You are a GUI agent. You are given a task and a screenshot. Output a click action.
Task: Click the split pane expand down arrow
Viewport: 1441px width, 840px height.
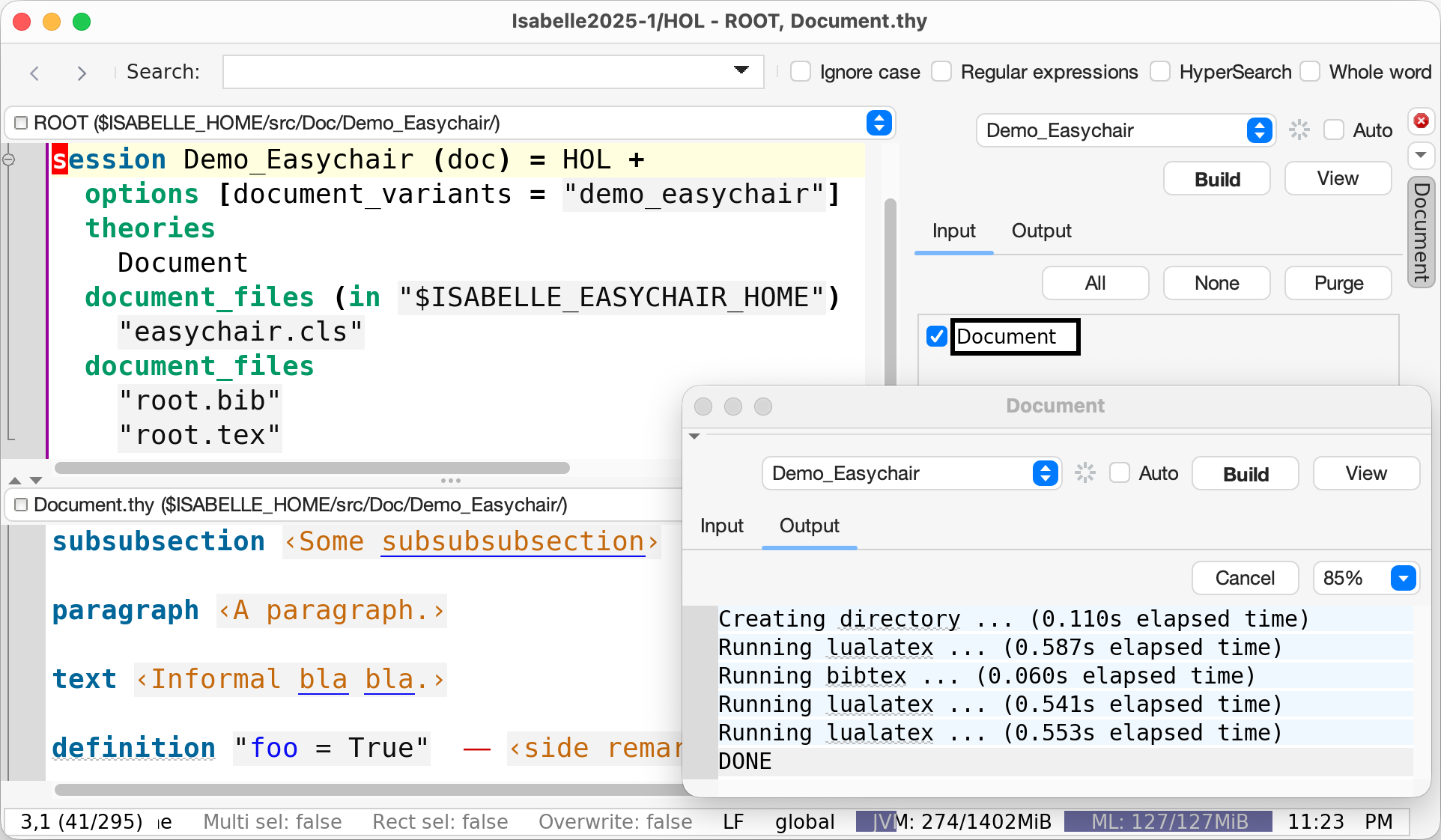pos(36,480)
